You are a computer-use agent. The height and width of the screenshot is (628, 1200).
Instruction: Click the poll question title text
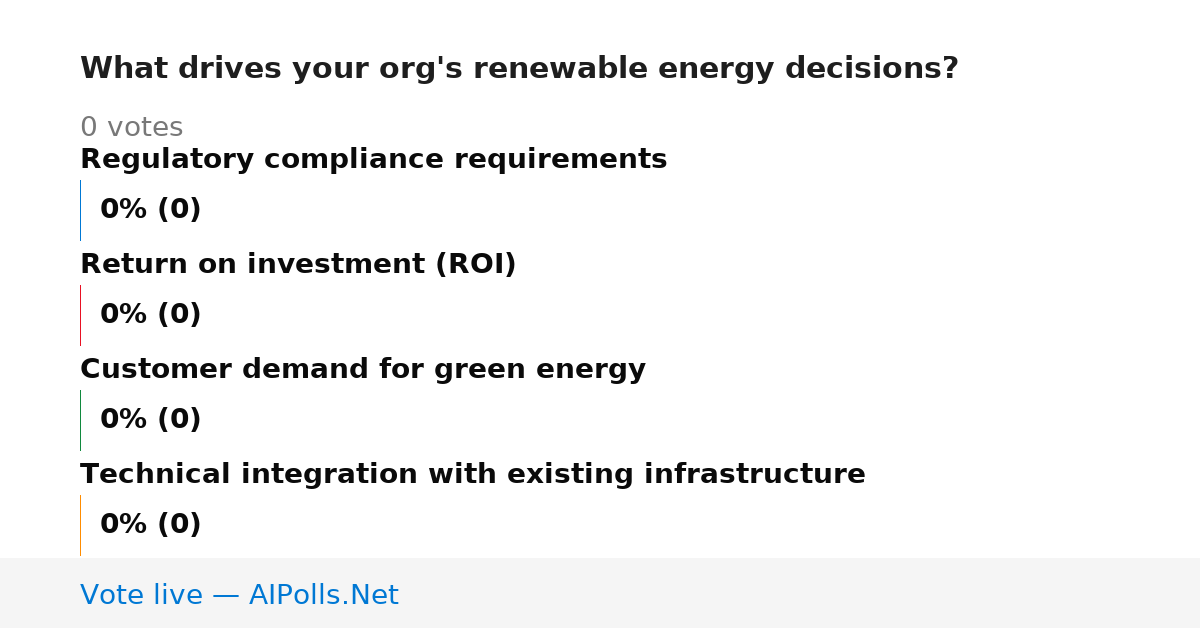pos(519,69)
